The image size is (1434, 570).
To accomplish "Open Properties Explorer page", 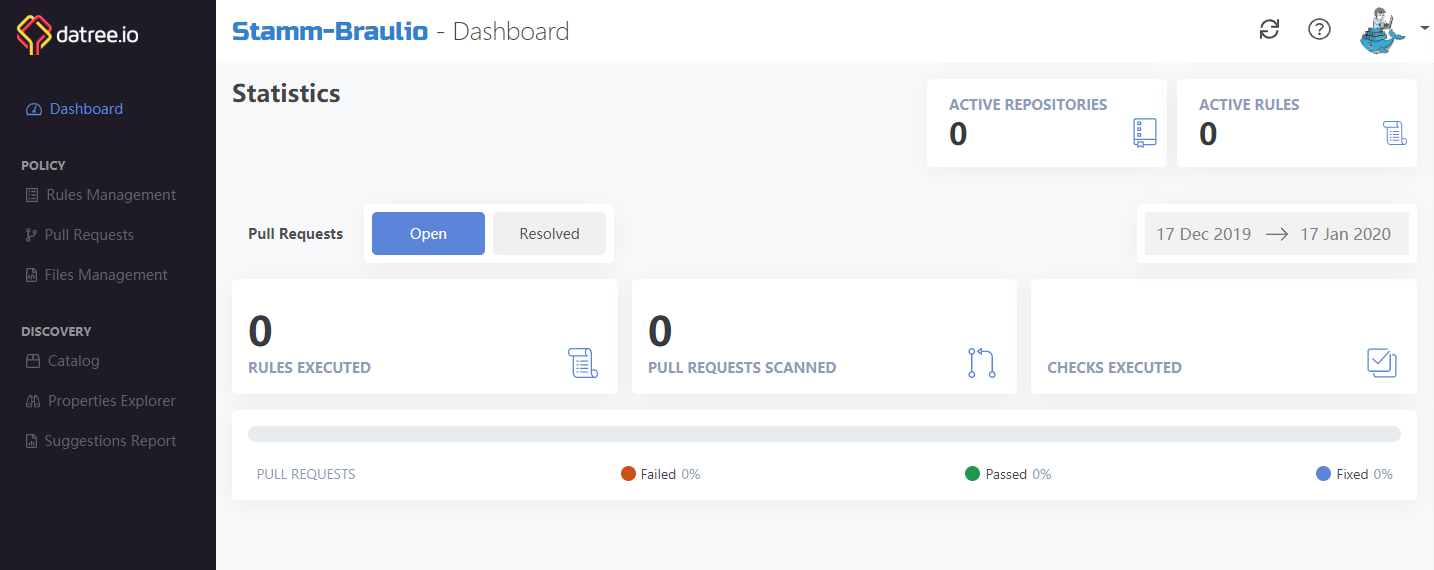I will (x=100, y=401).
